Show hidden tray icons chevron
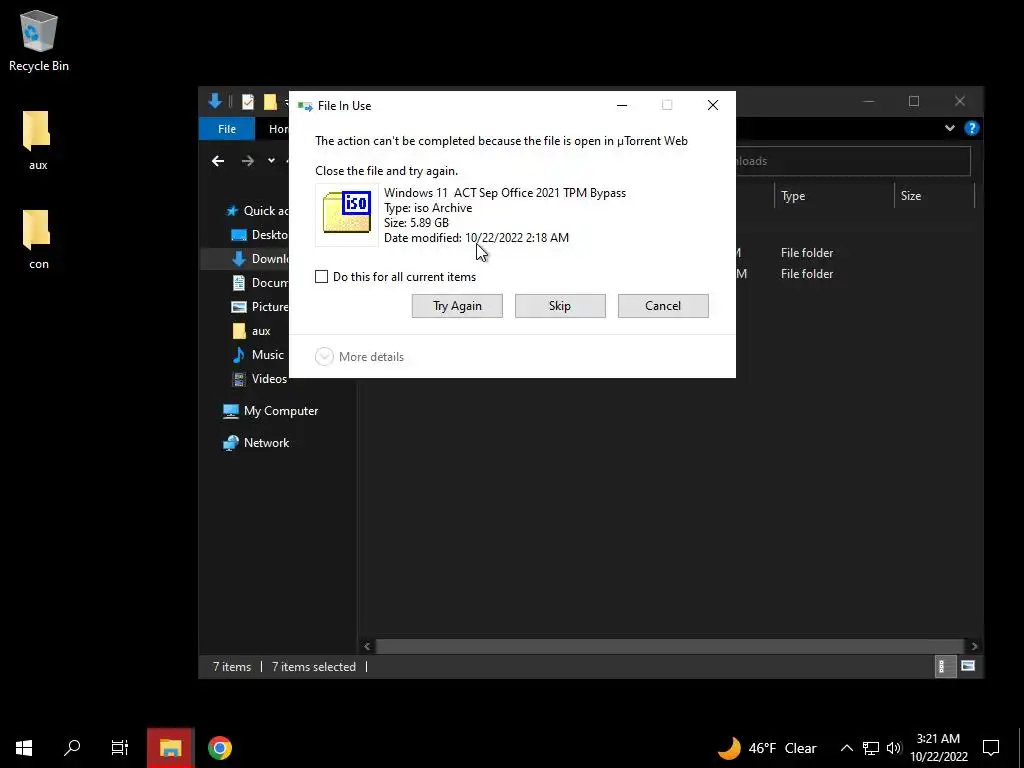This screenshot has height=768, width=1024. [x=846, y=748]
